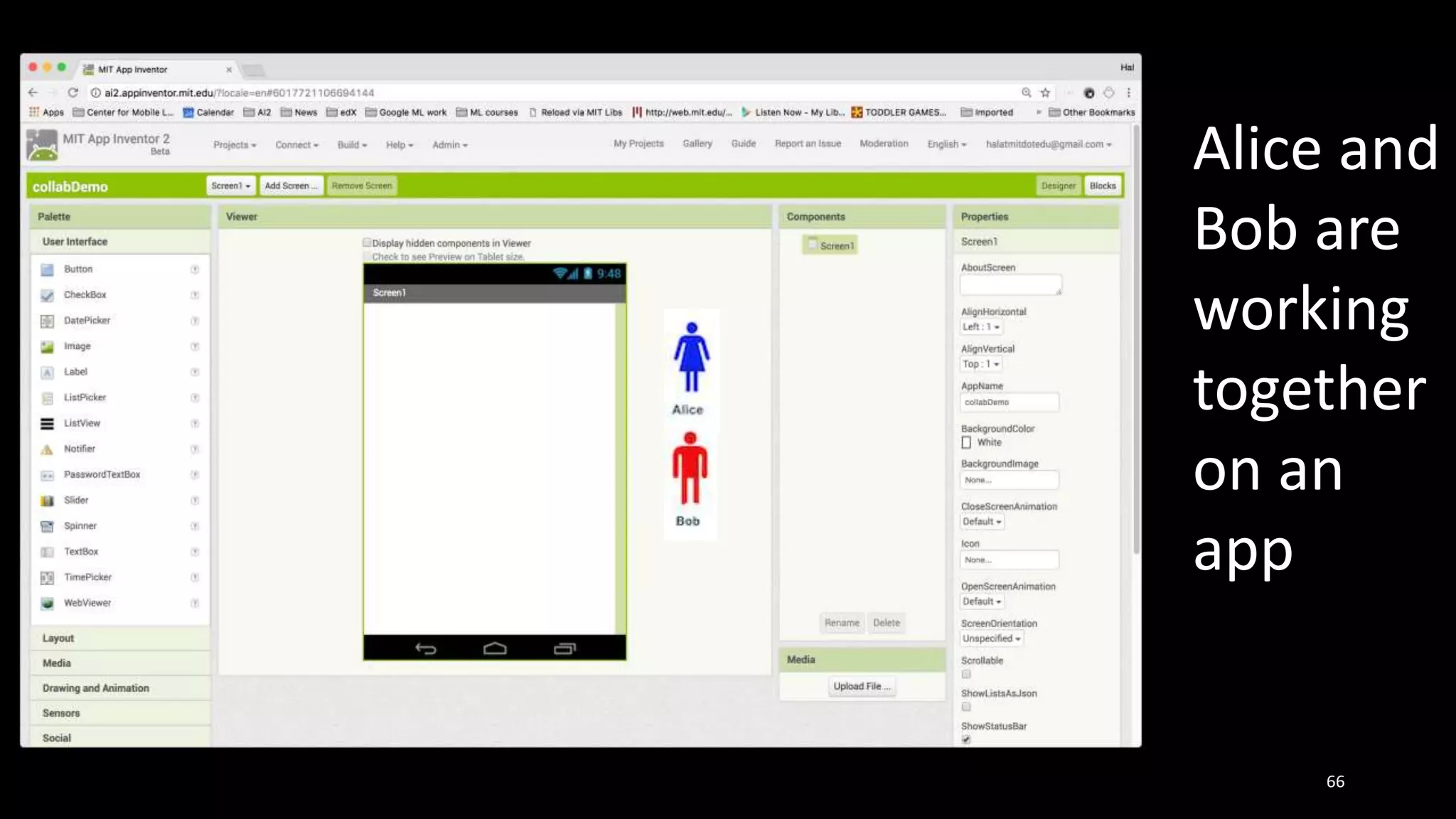This screenshot has height=819, width=1456.
Task: Click the AboutScreen text area
Action: pos(1010,285)
